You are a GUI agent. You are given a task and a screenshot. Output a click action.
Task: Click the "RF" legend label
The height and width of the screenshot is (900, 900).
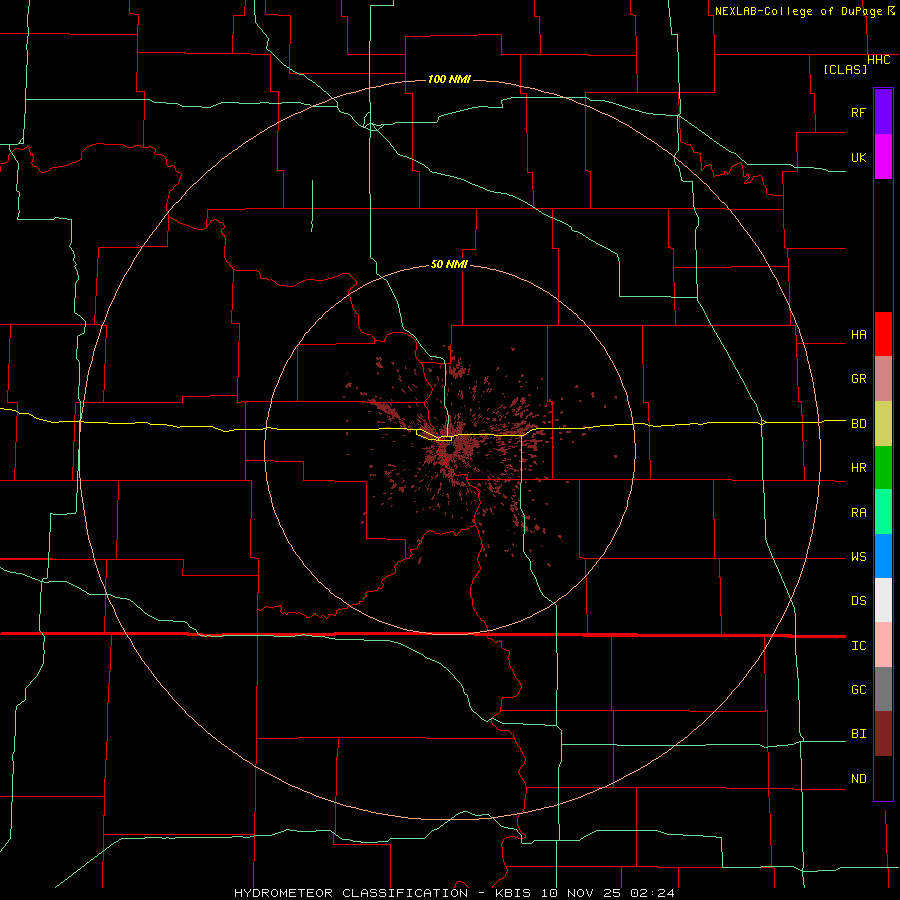pyautogui.click(x=859, y=112)
